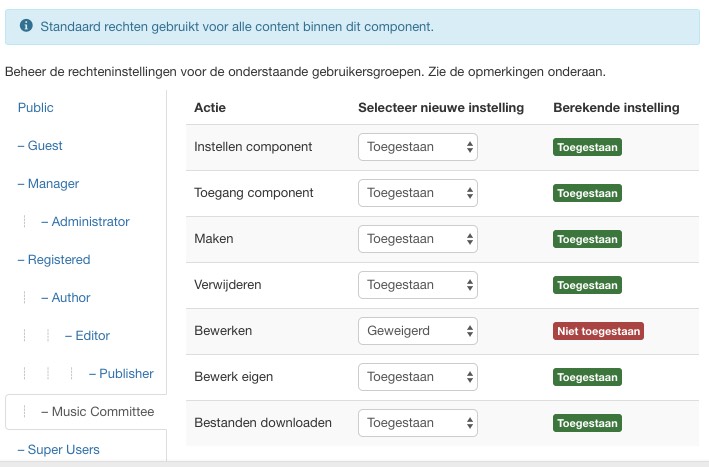Open the Bewerken dropdown set to Geweigerd
709x467 pixels.
pos(417,331)
